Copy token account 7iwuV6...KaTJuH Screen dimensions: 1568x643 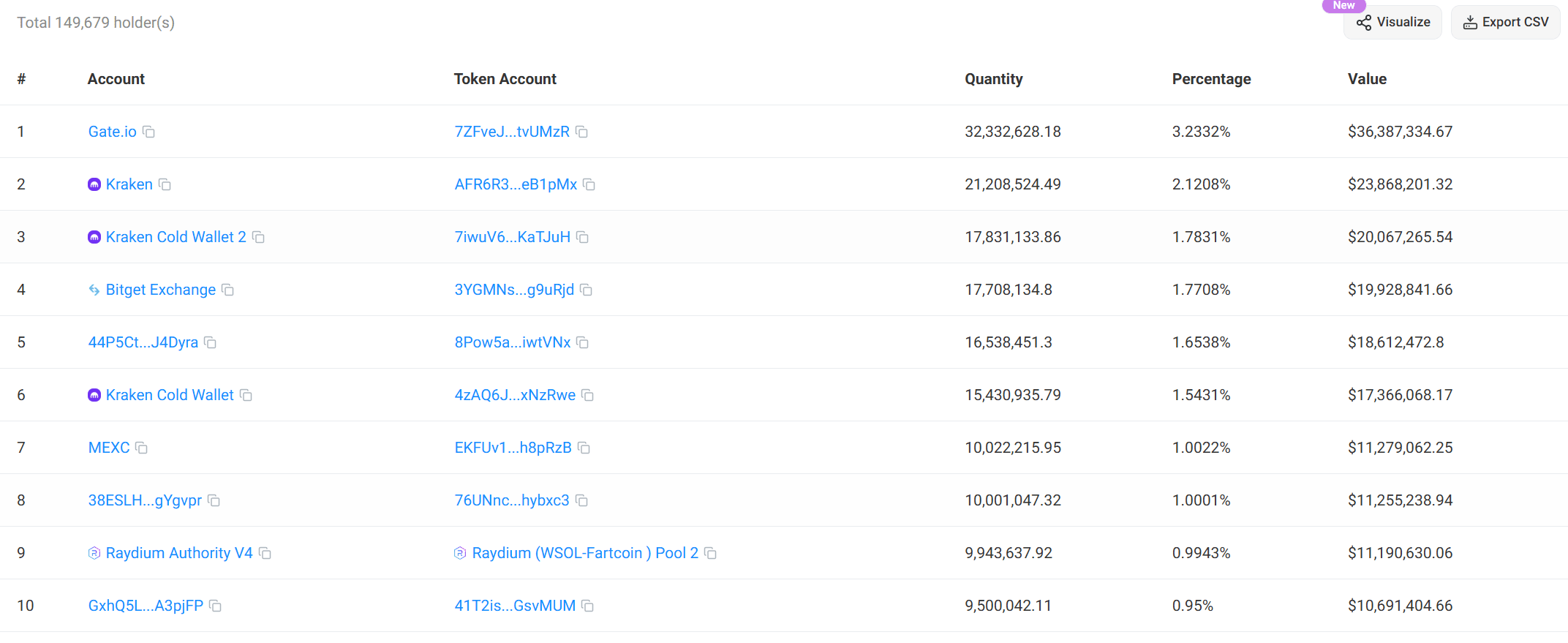[x=582, y=237]
